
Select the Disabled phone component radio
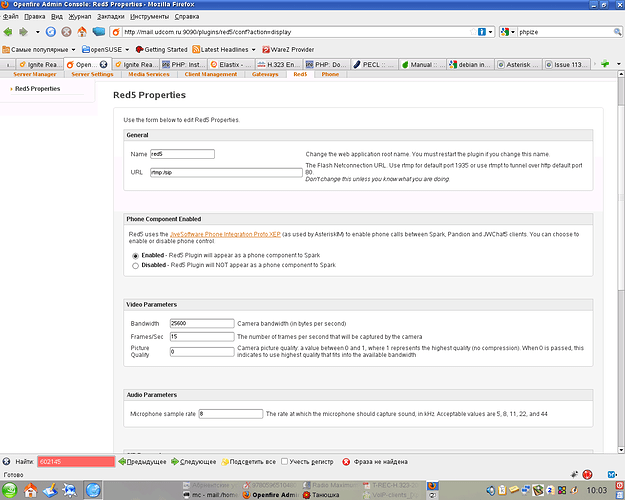136,266
